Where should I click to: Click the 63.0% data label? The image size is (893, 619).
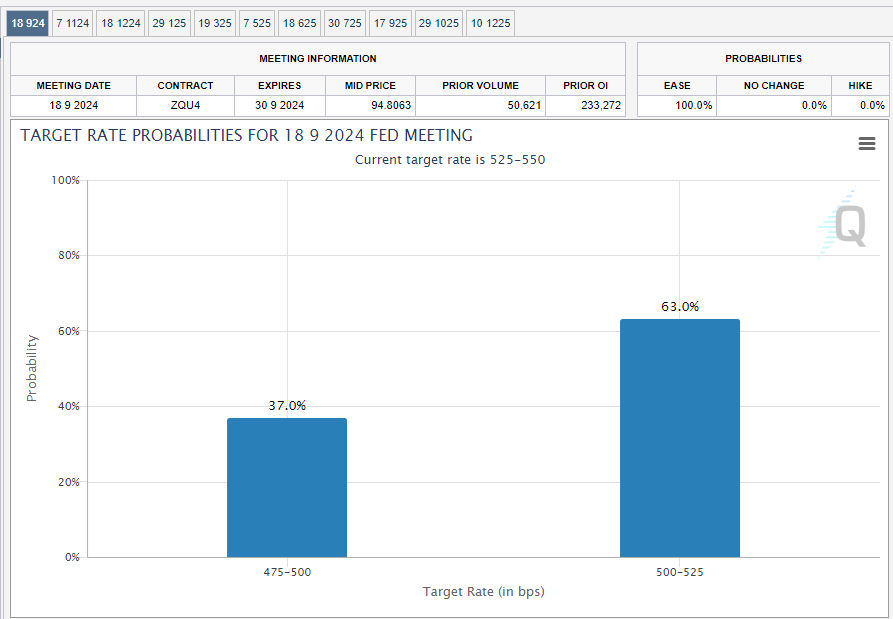coord(680,307)
